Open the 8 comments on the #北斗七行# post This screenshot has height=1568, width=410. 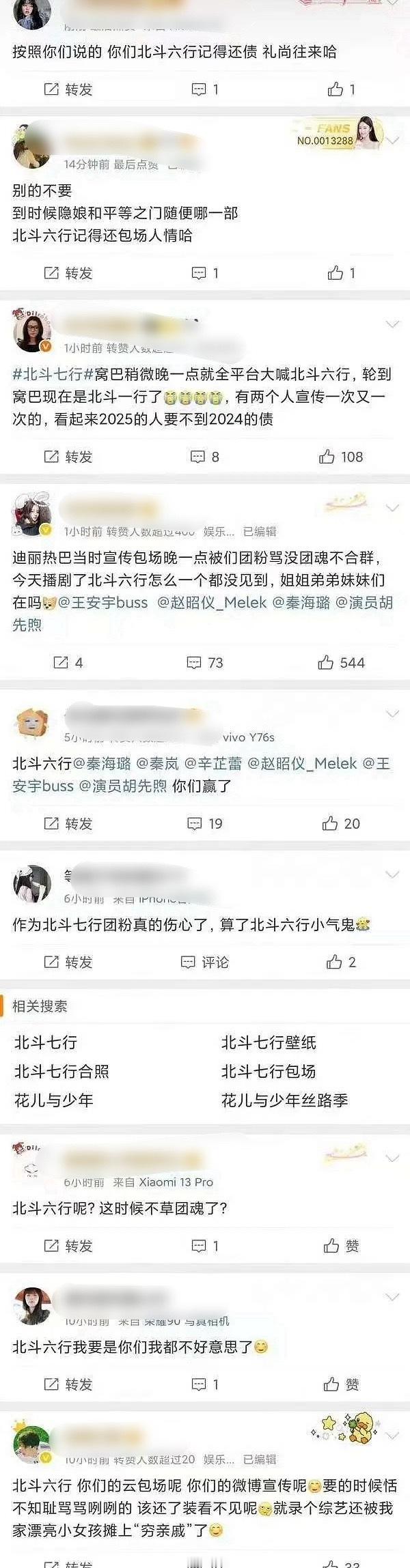[205, 457]
